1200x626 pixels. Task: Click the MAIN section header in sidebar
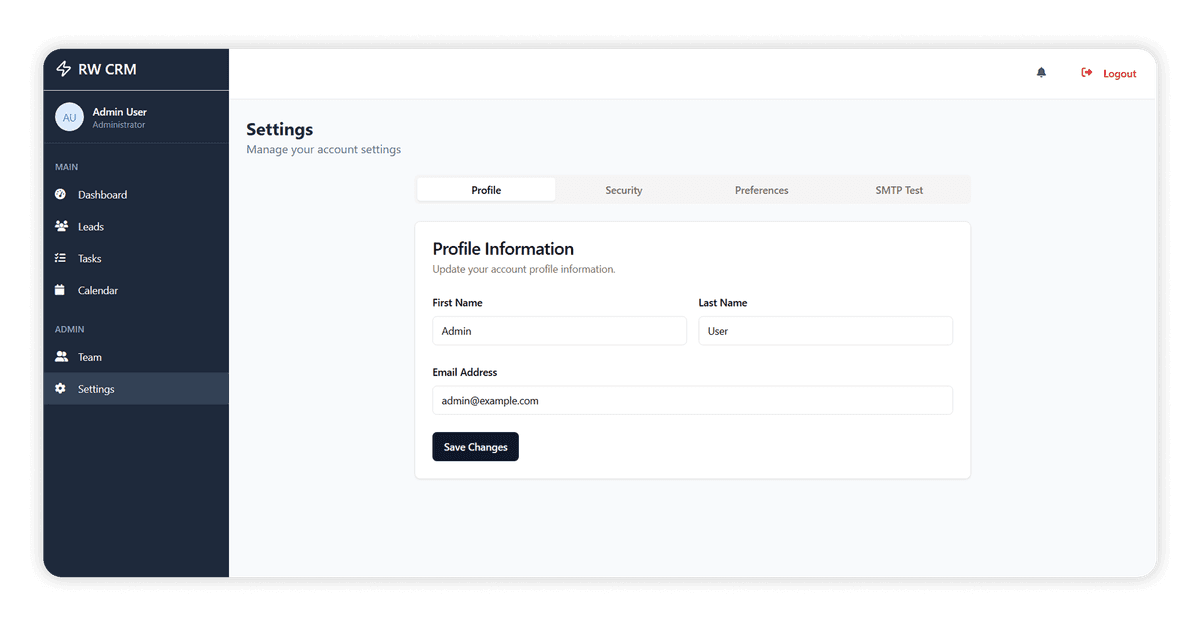coord(67,167)
